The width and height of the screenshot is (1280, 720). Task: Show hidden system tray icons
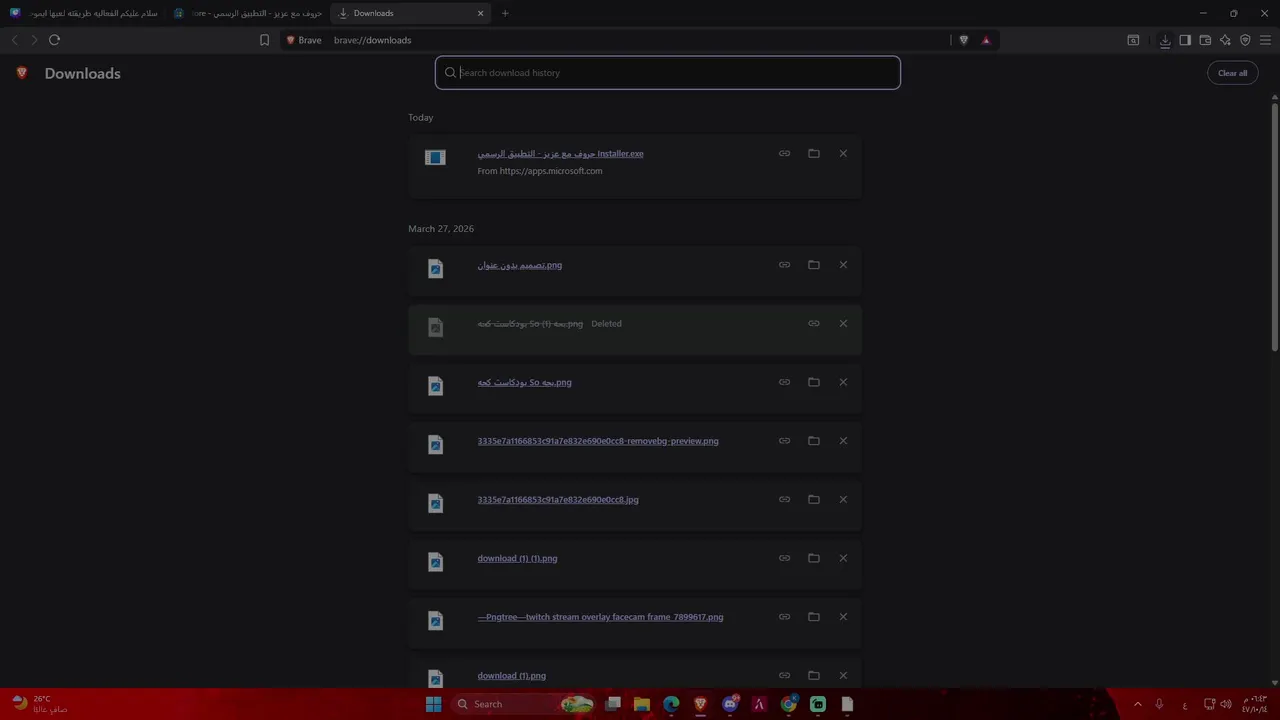pos(1137,704)
